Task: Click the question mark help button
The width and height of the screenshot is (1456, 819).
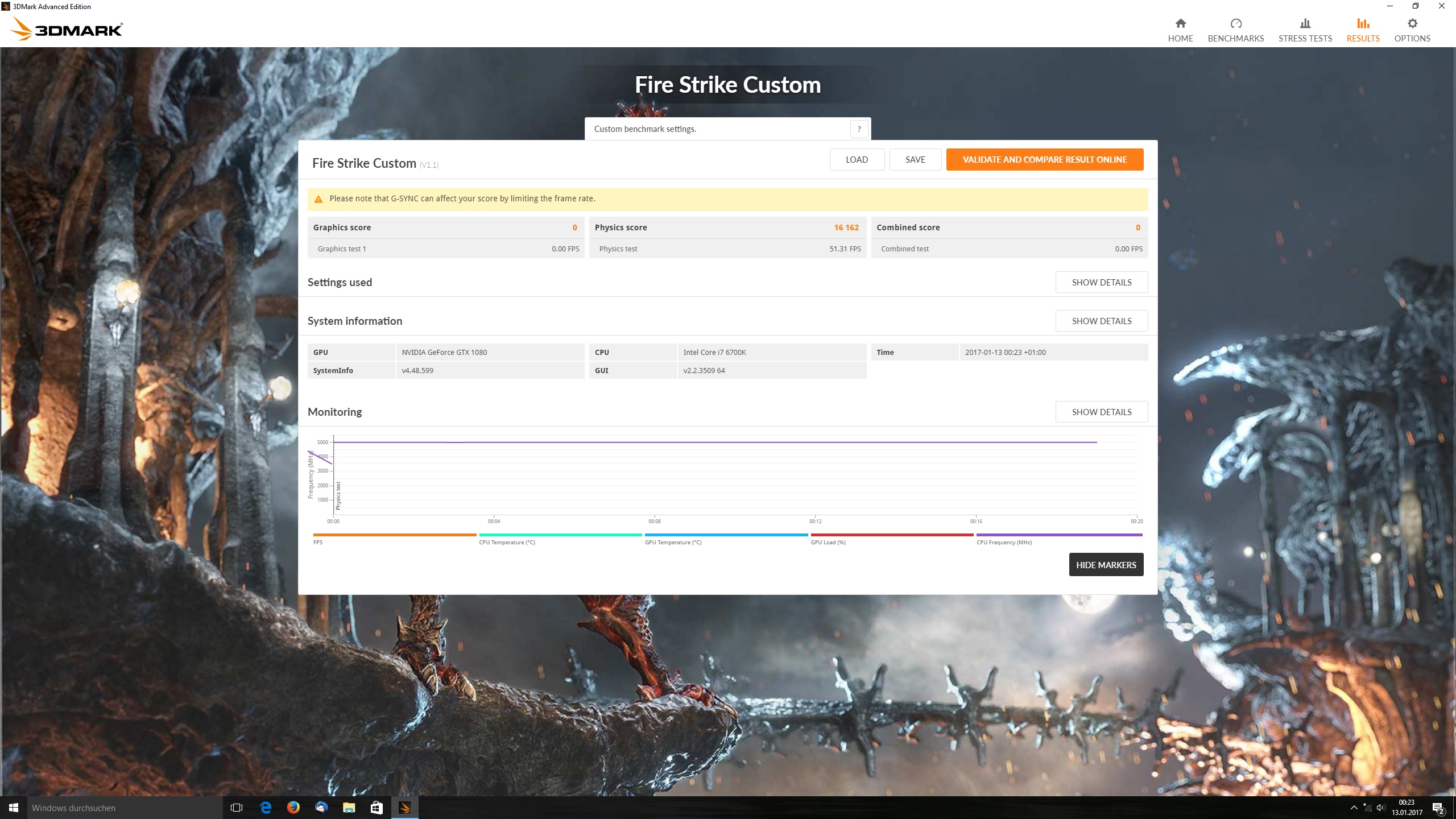Action: 859,129
